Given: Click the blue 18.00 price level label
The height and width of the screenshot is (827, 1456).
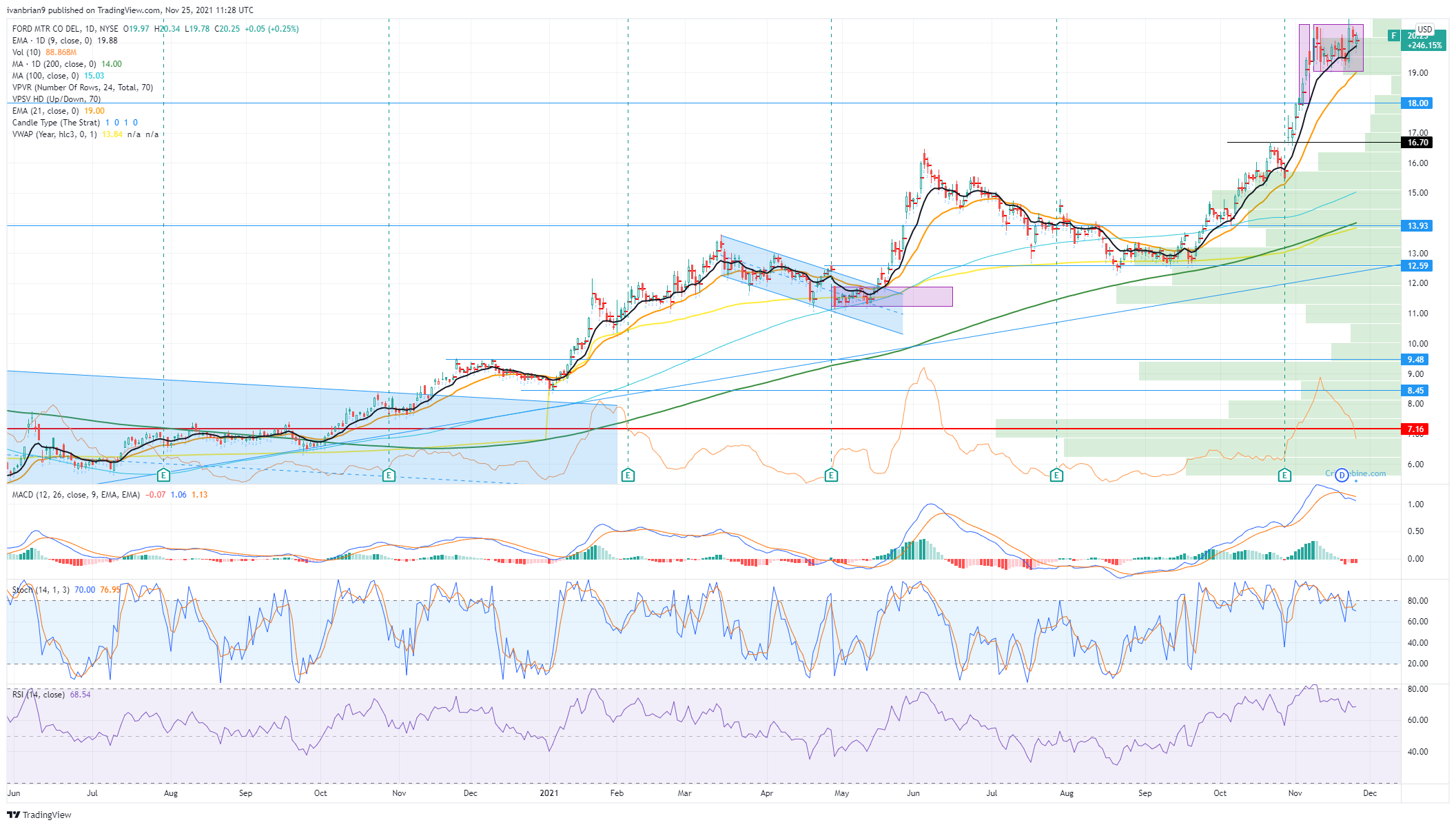Looking at the screenshot, I should point(1417,103).
